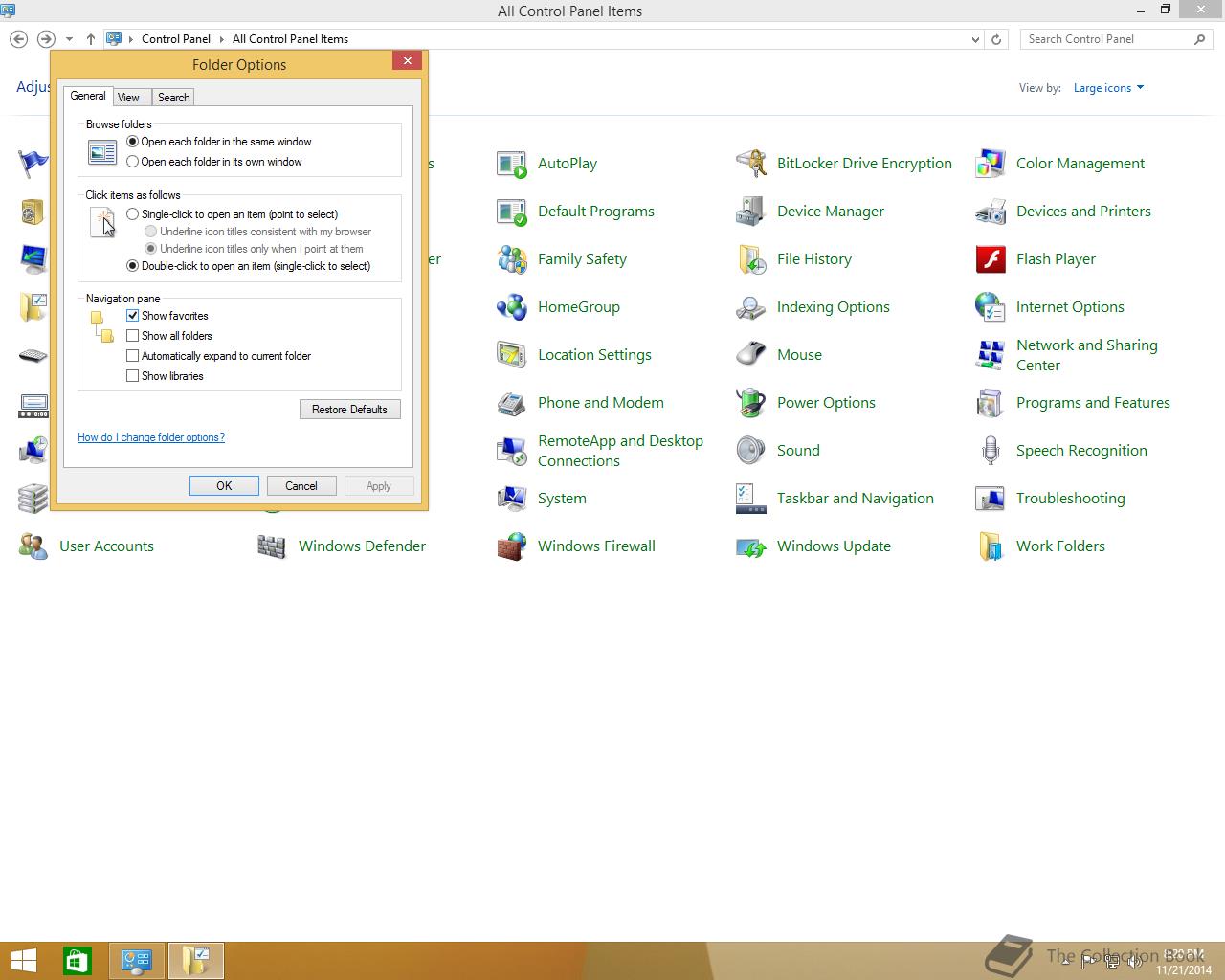
Task: Open How do I change folder options link
Action: (151, 437)
